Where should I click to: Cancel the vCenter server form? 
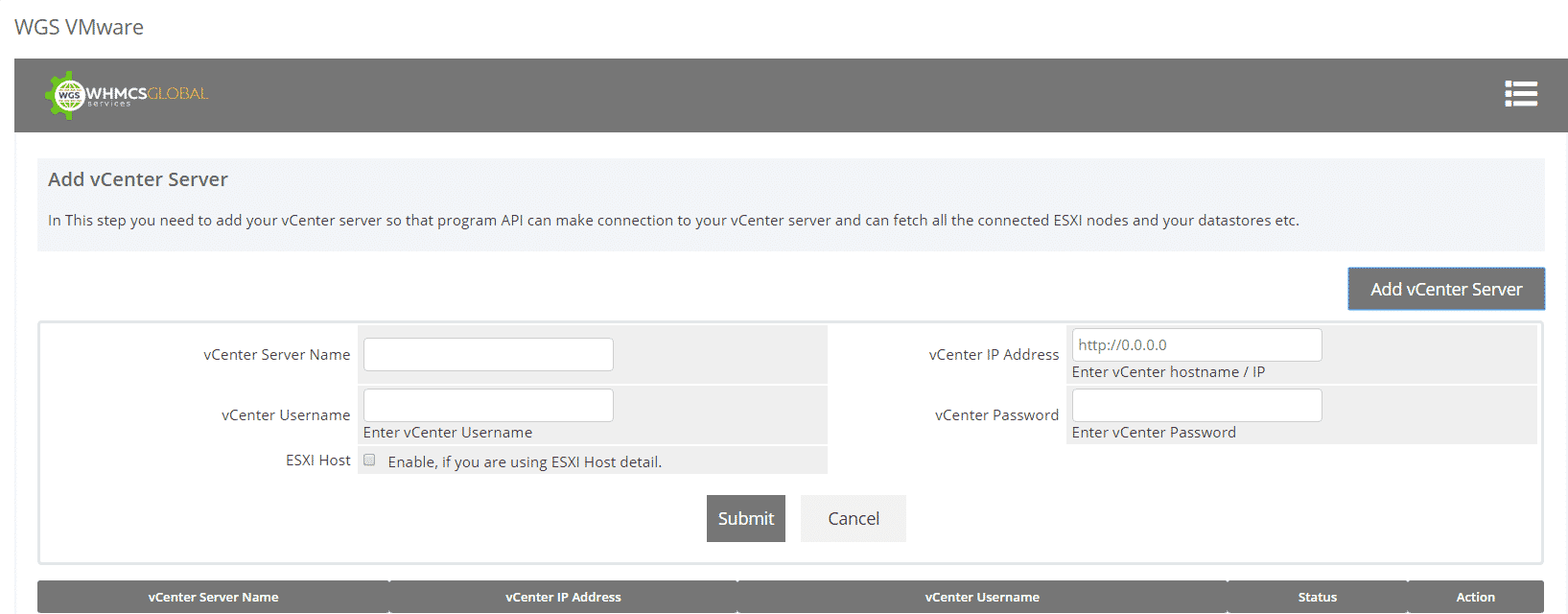pos(853,518)
